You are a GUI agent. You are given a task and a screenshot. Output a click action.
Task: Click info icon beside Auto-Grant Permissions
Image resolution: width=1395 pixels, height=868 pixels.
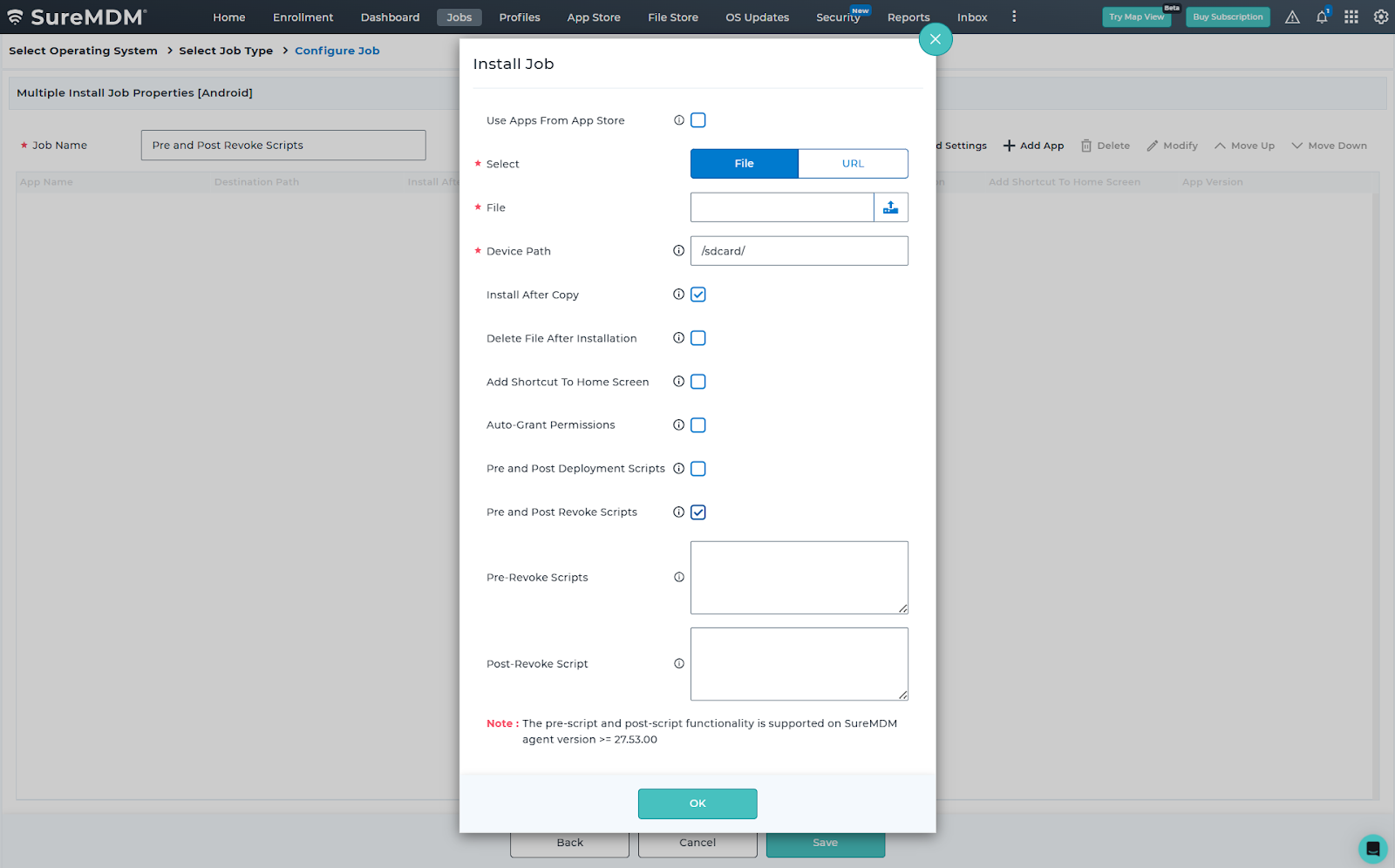[678, 425]
